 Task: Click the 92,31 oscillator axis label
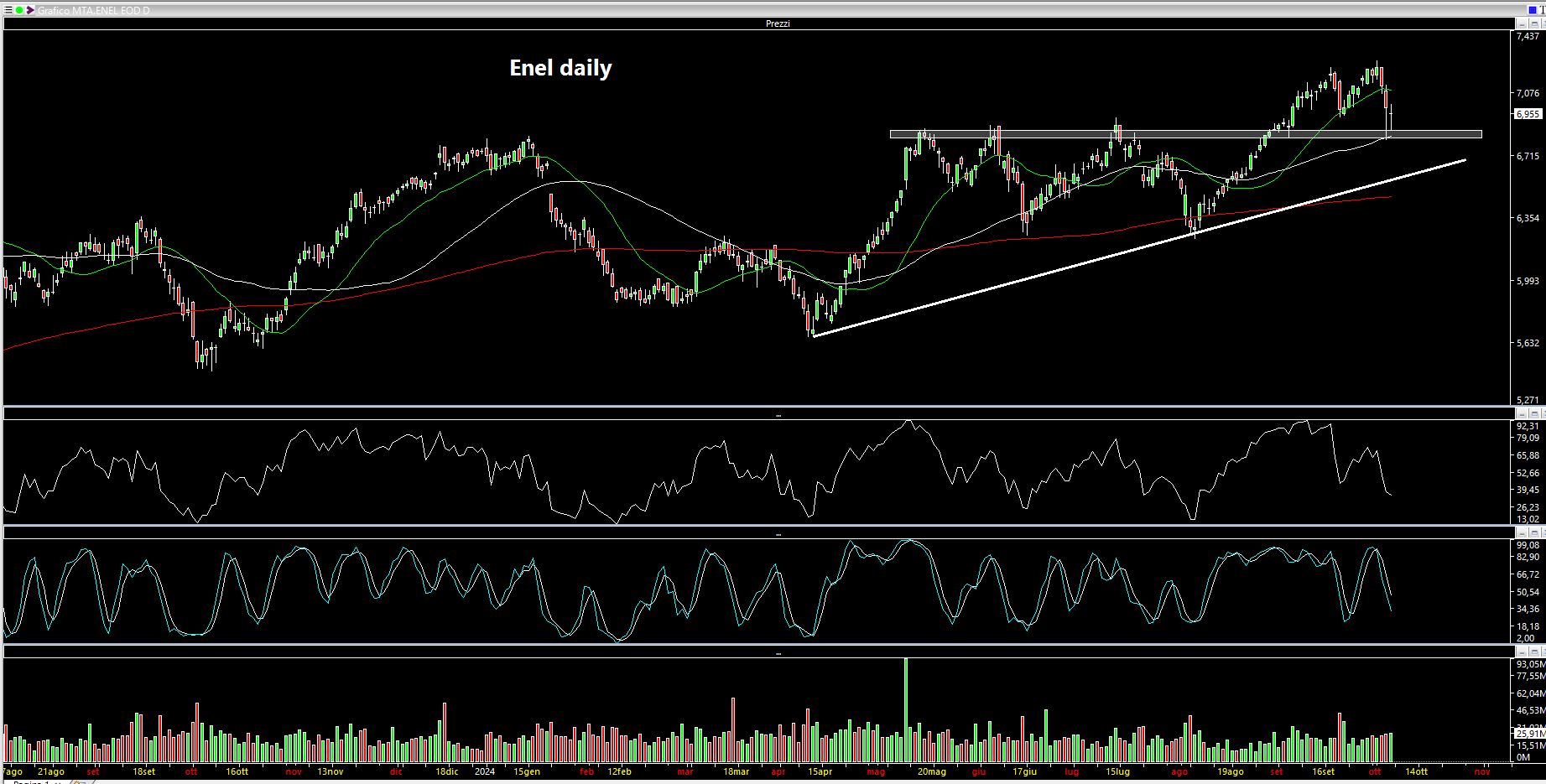pos(1528,426)
